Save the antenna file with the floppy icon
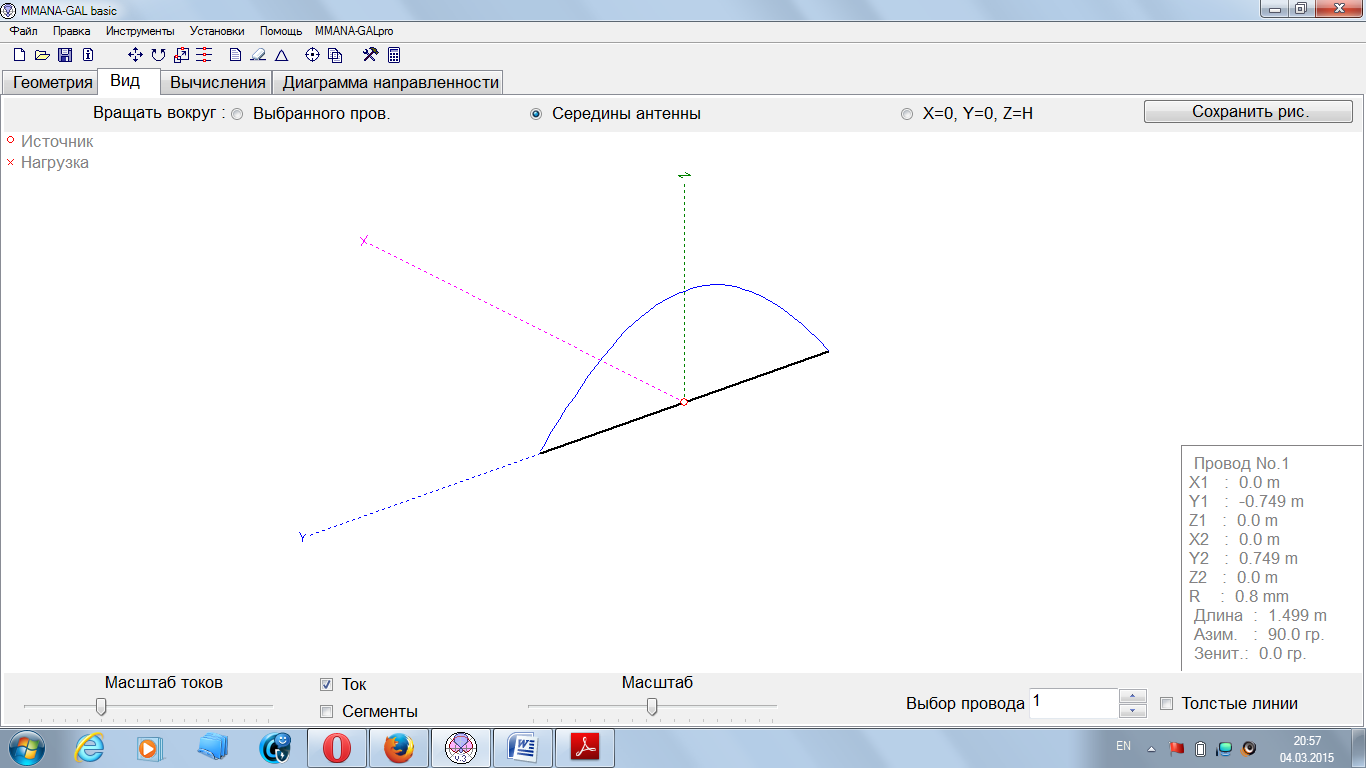The height and width of the screenshot is (768, 1366). click(65, 55)
